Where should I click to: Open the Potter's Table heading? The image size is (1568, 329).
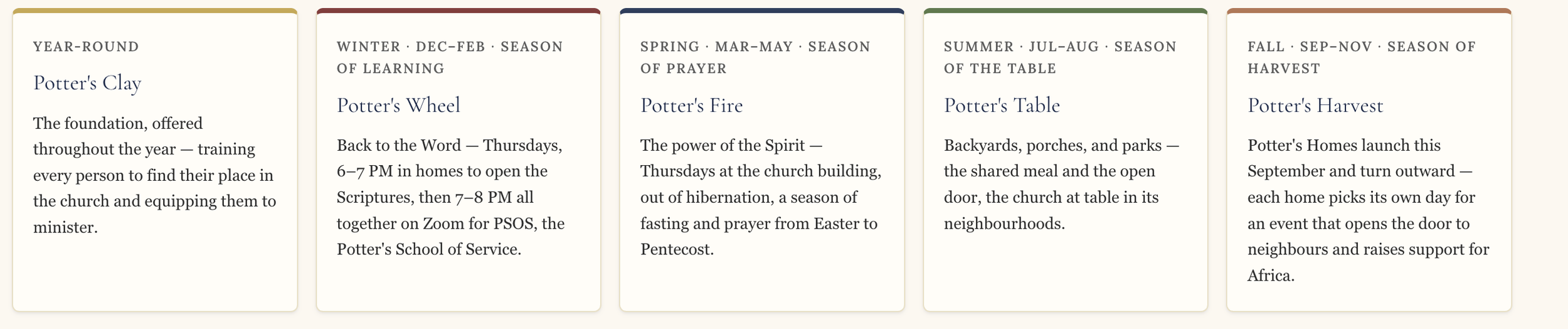point(1002,105)
